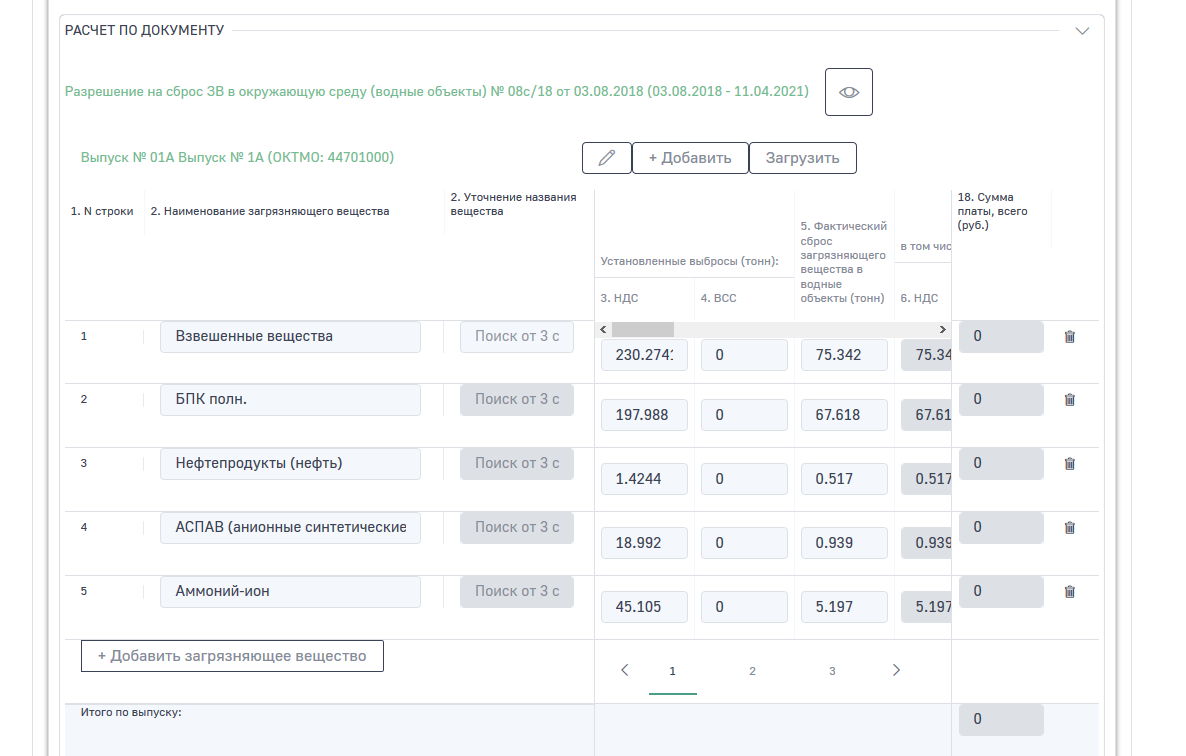Switch to page 3 of the table
The width and height of the screenshot is (1186, 756).
point(832,671)
